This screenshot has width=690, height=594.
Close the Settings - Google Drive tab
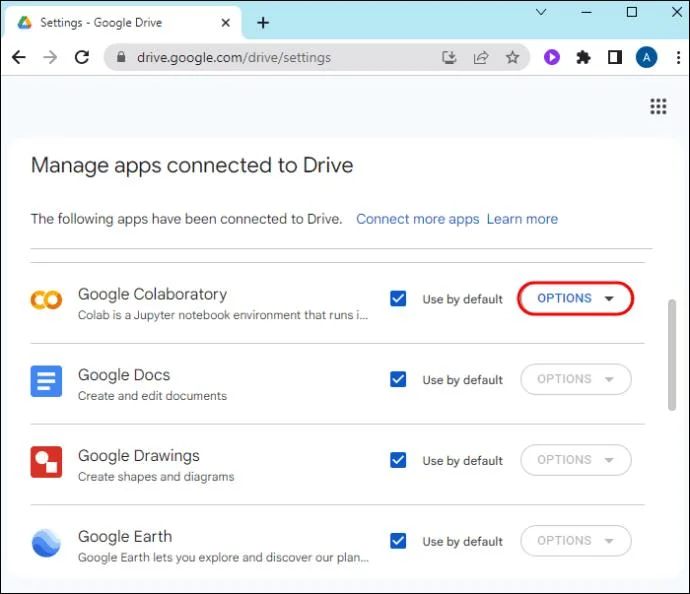225,22
